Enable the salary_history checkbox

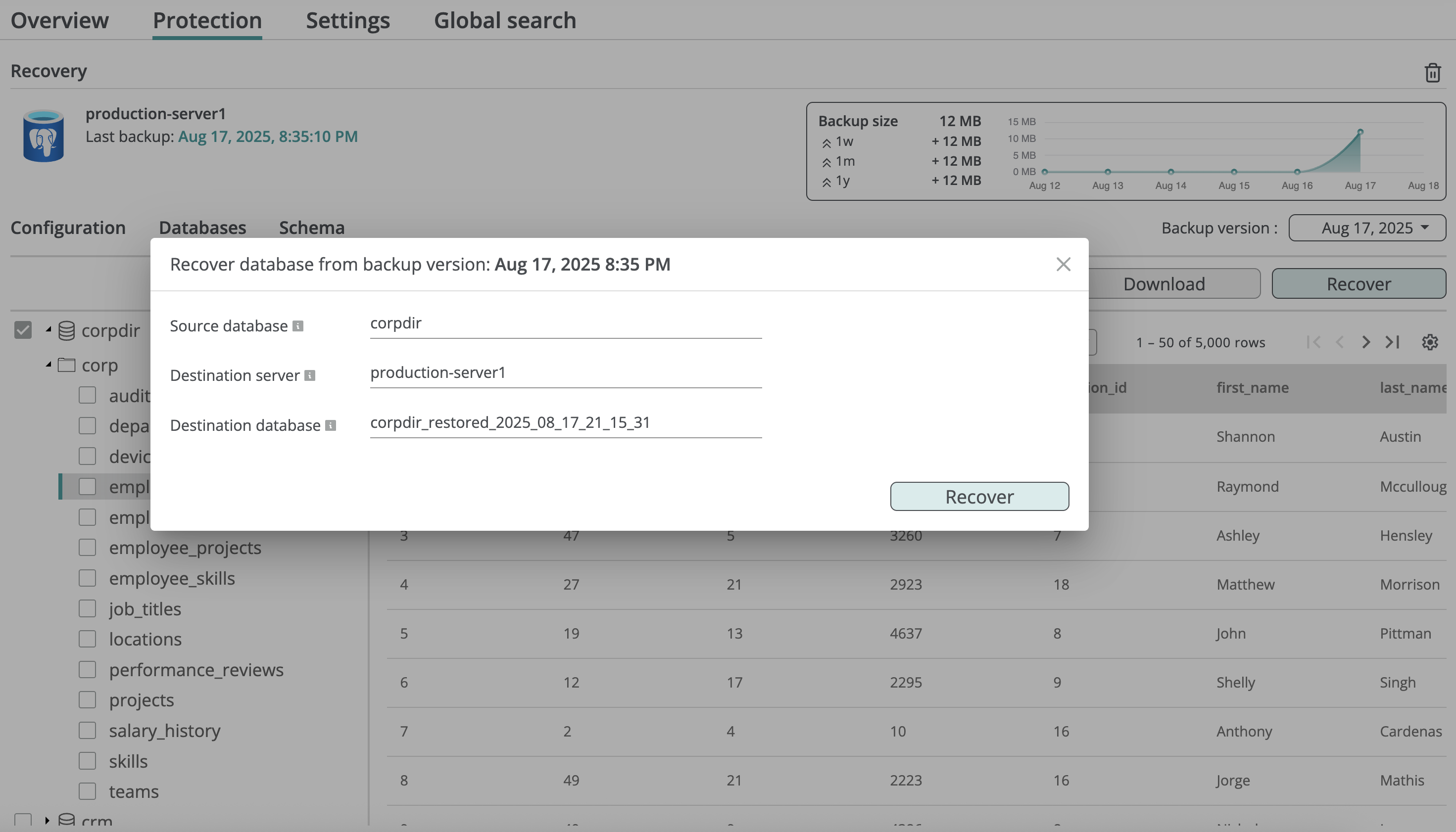(88, 730)
